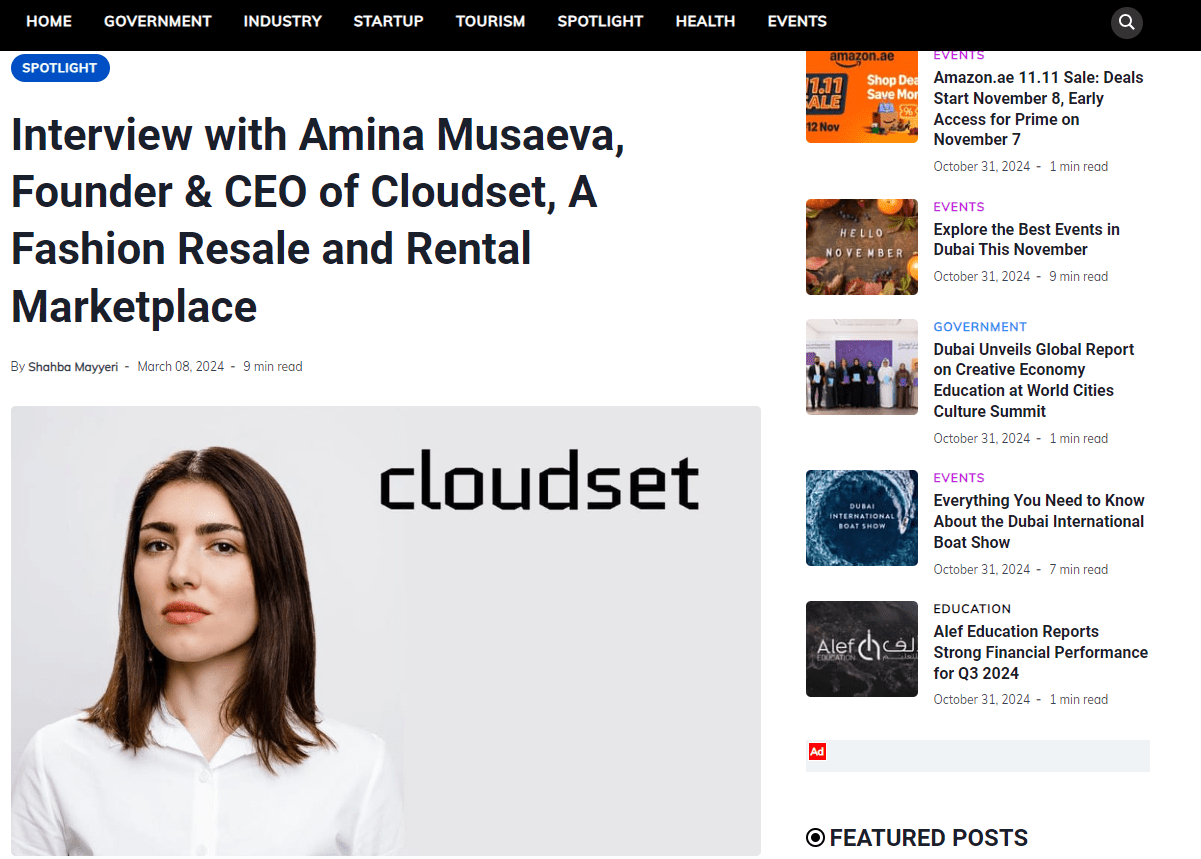Read the Dubai Unveils Global Report article
This screenshot has height=859, width=1201.
click(1033, 380)
